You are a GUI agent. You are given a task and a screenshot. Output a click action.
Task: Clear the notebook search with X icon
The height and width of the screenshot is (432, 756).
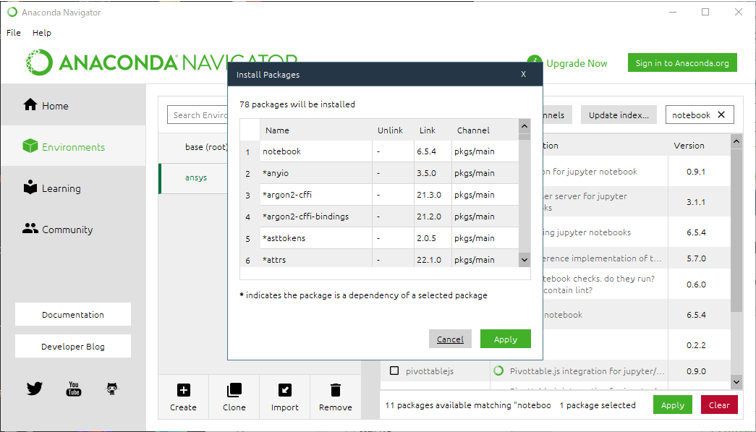pyautogui.click(x=721, y=115)
